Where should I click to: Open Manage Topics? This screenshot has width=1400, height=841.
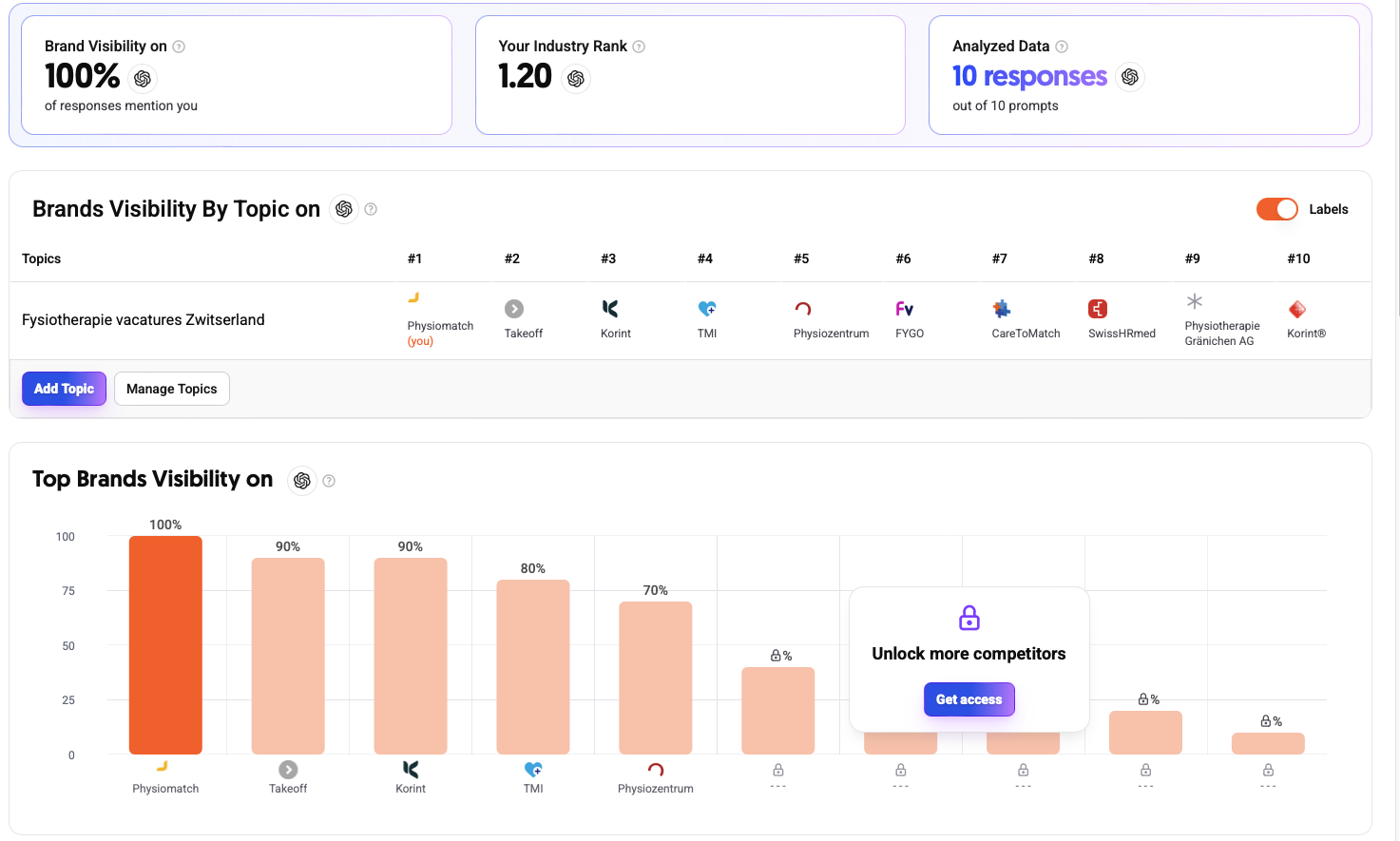click(172, 389)
